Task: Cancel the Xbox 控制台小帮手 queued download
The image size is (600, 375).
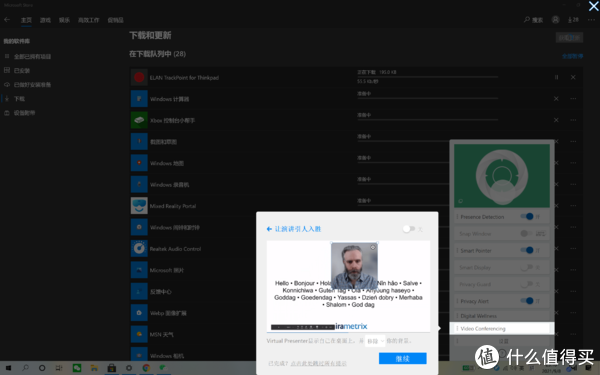Action: pos(556,120)
